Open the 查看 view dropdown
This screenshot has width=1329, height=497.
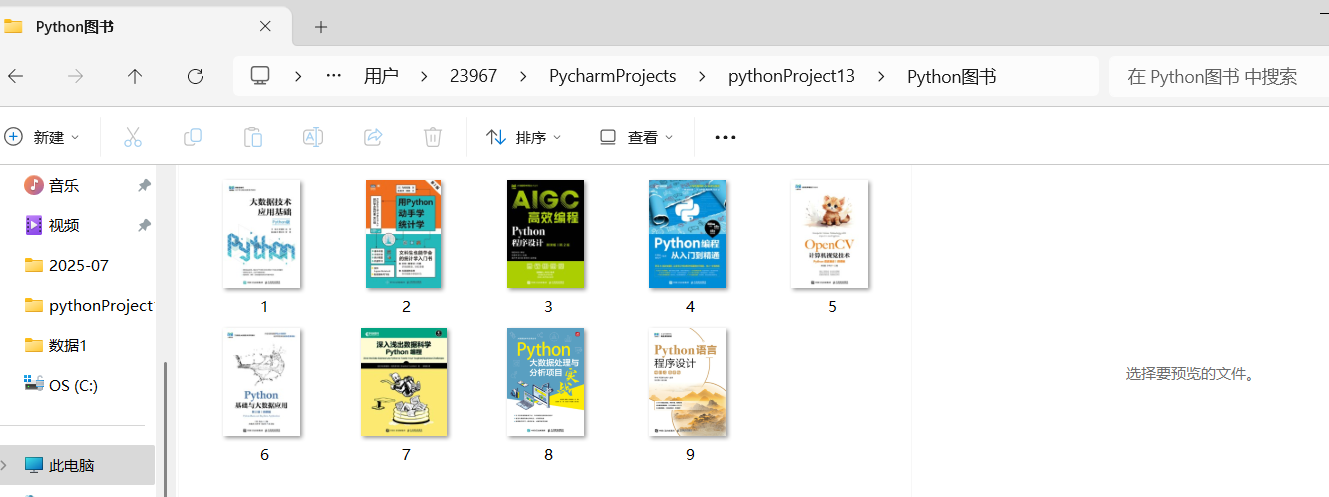(637, 138)
